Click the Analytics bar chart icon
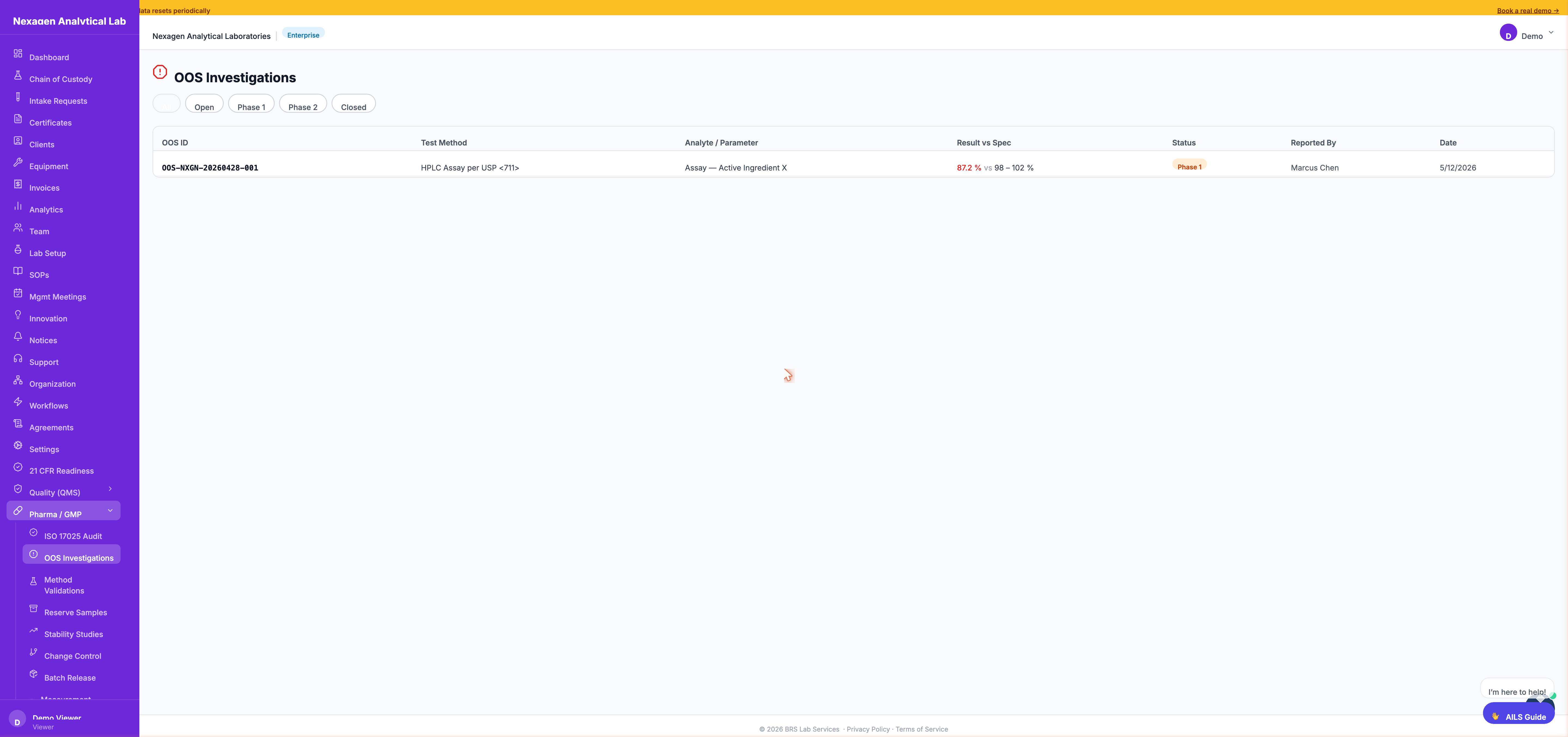 (x=18, y=206)
